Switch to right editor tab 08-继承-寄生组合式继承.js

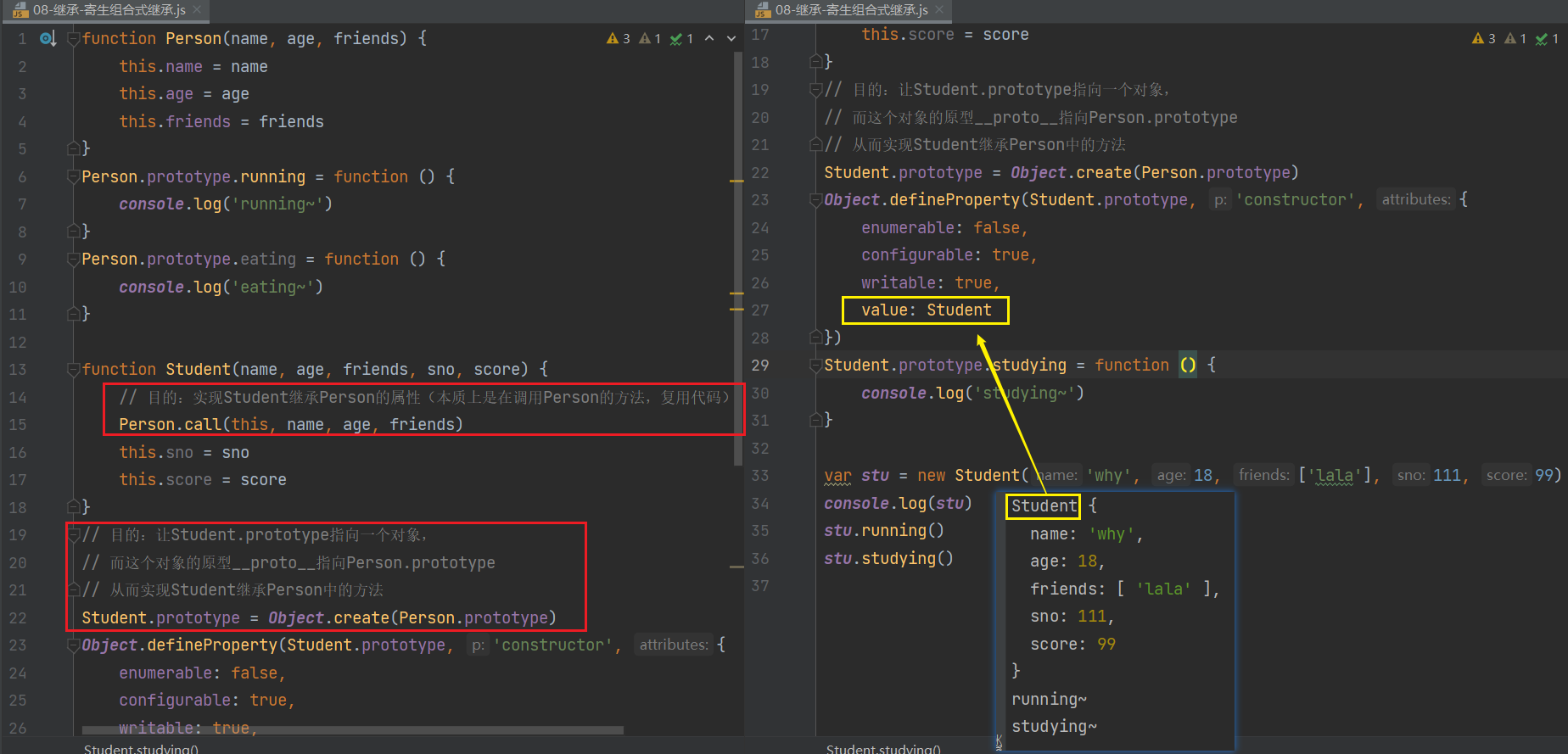click(x=851, y=10)
